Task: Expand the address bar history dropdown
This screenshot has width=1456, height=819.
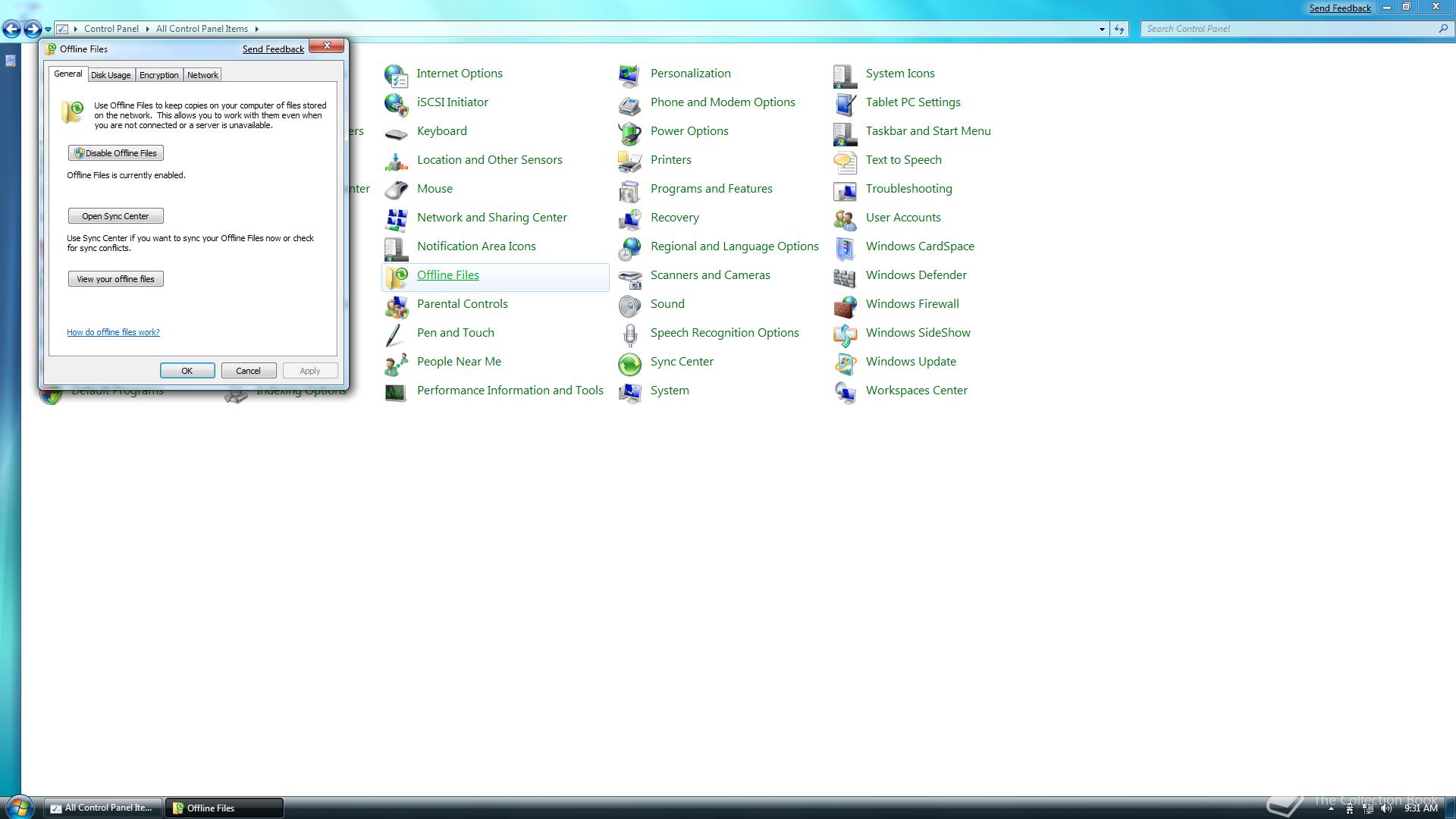Action: [x=1102, y=29]
